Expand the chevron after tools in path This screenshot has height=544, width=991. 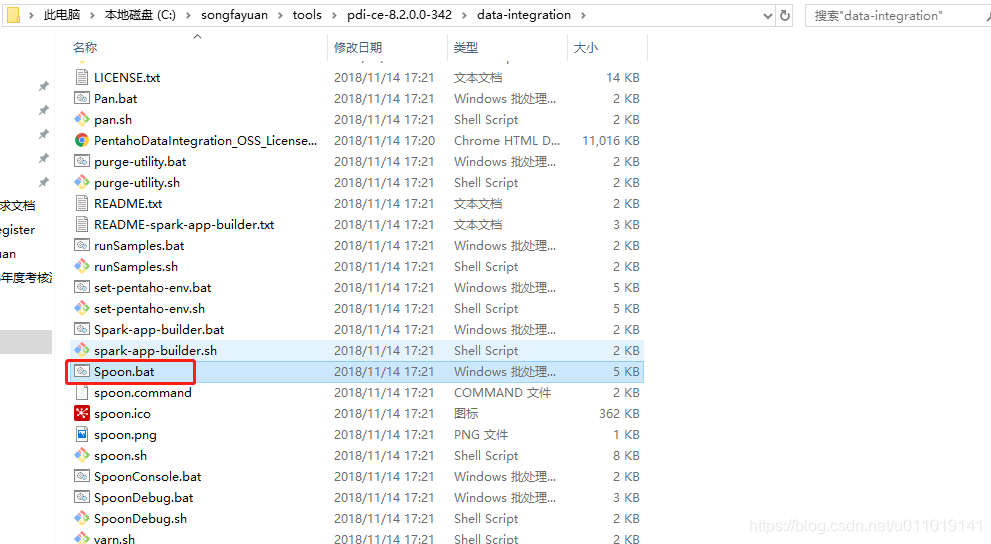(335, 15)
